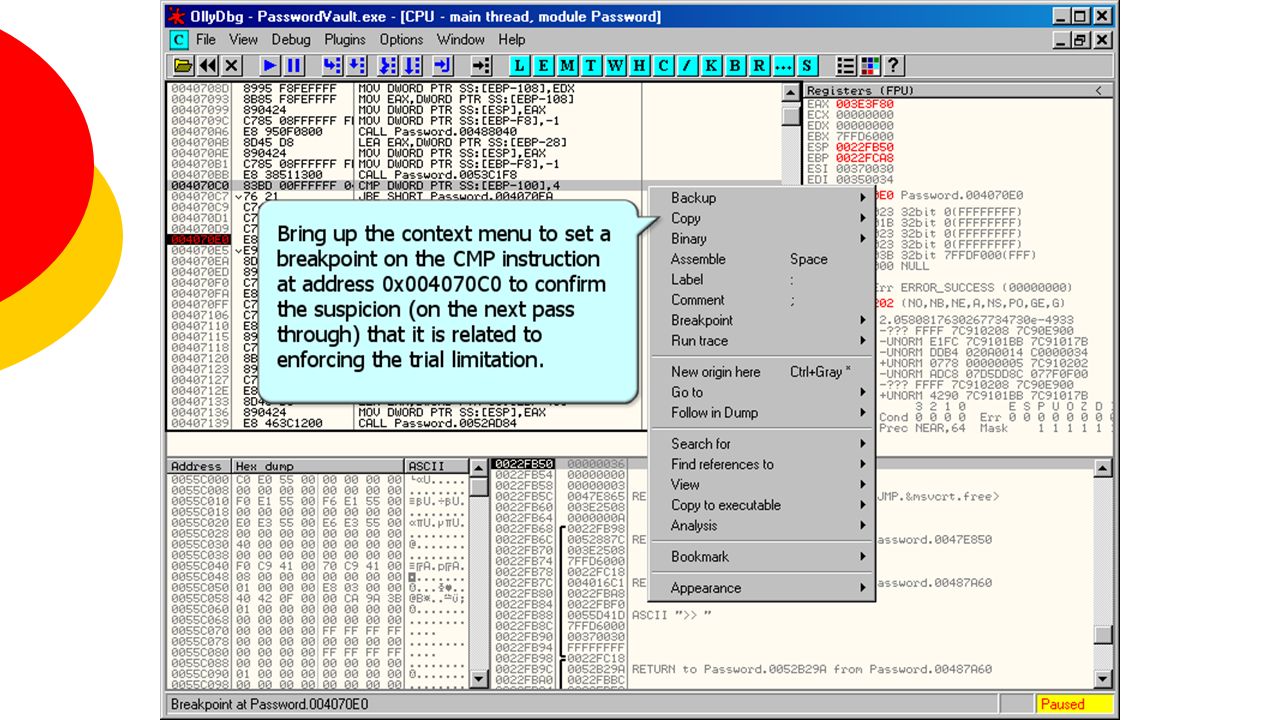Click the stack pane vertical scrollbar thumb
The image size is (1280, 720).
(1103, 635)
